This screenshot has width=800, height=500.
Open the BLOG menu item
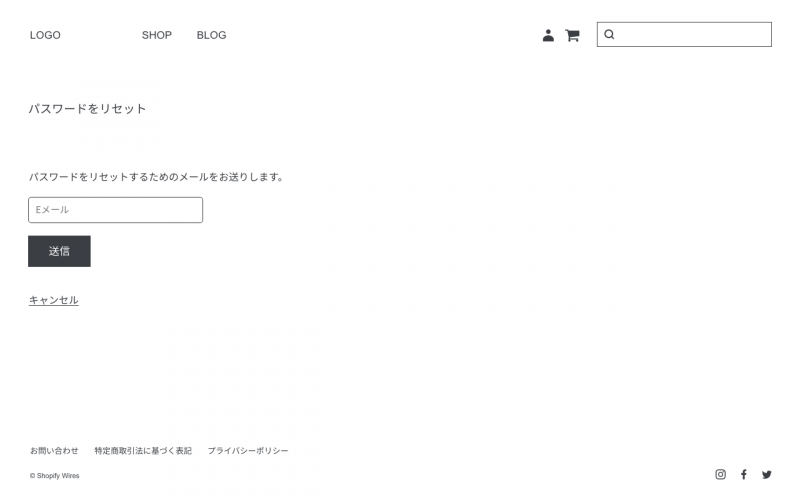click(211, 35)
